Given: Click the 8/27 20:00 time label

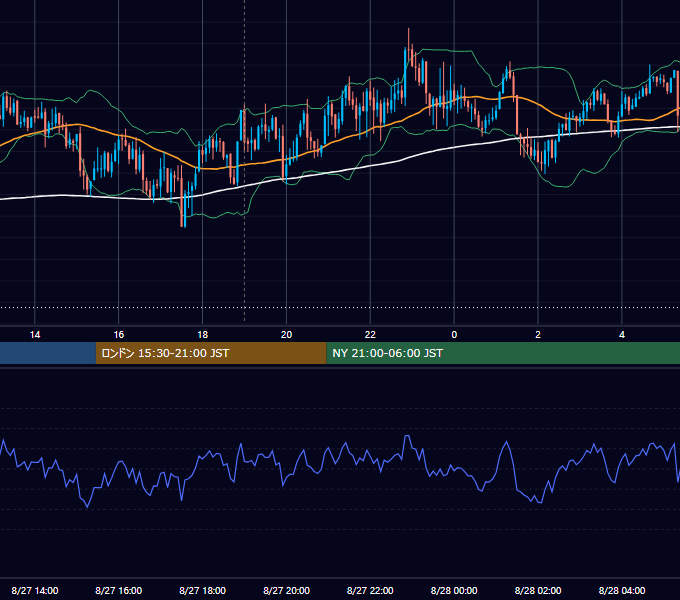Looking at the screenshot, I should pyautogui.click(x=286, y=590).
